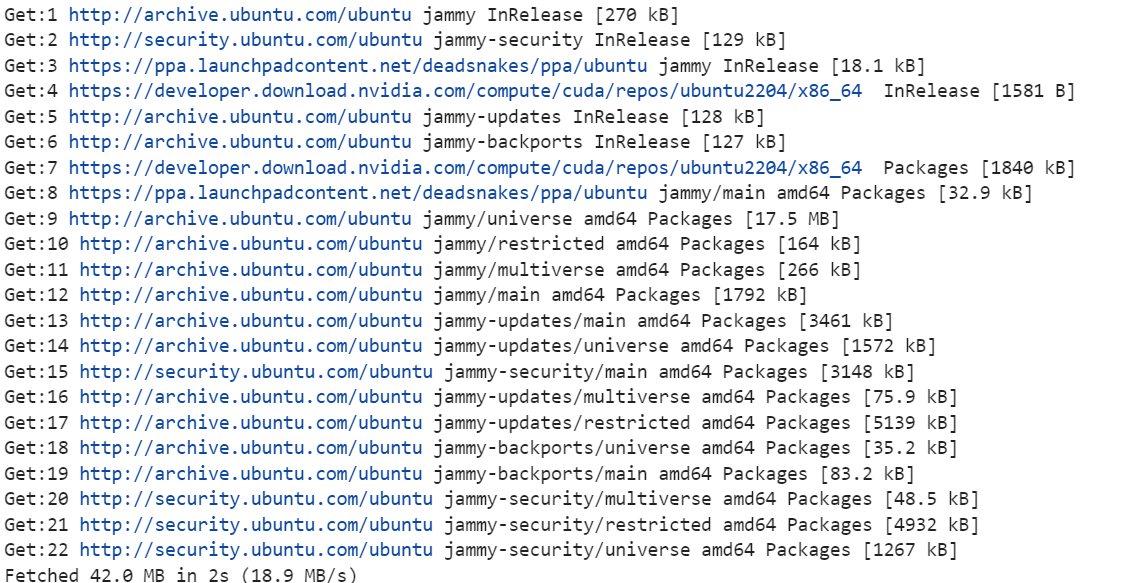Open the archive.ubuntu.com link on Get:14 line
Screen dimensions: 1132x583
pos(251,346)
